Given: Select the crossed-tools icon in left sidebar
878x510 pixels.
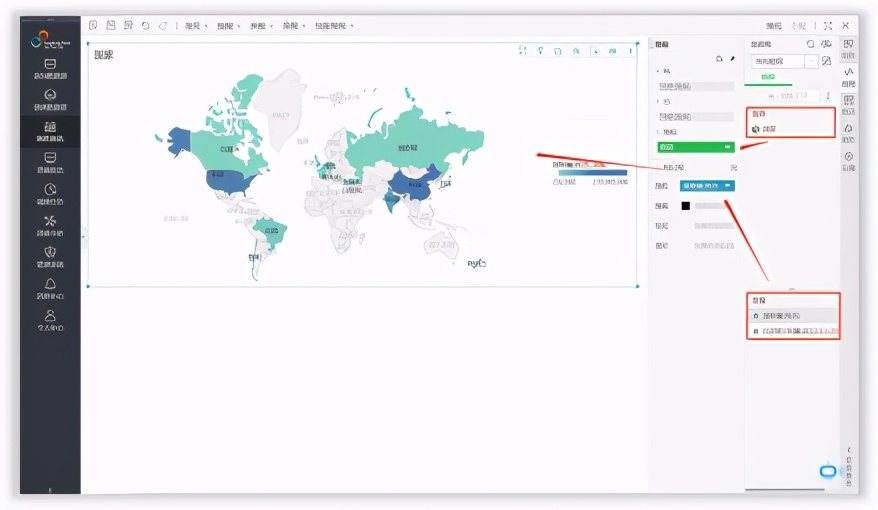Looking at the screenshot, I should tap(51, 220).
